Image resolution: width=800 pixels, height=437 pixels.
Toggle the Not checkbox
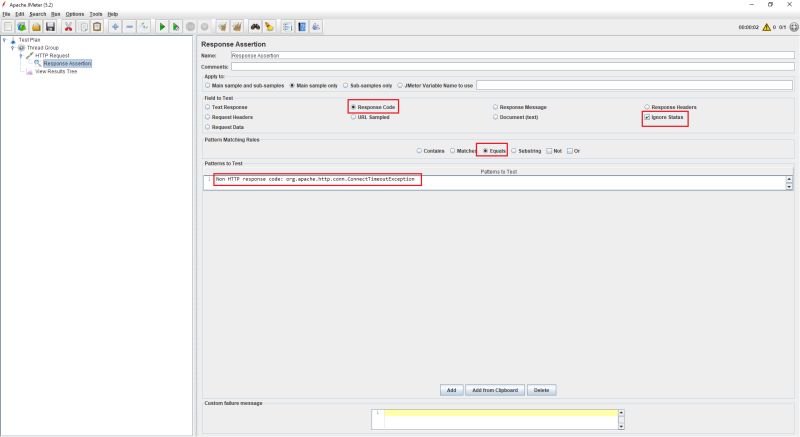pyautogui.click(x=554, y=151)
